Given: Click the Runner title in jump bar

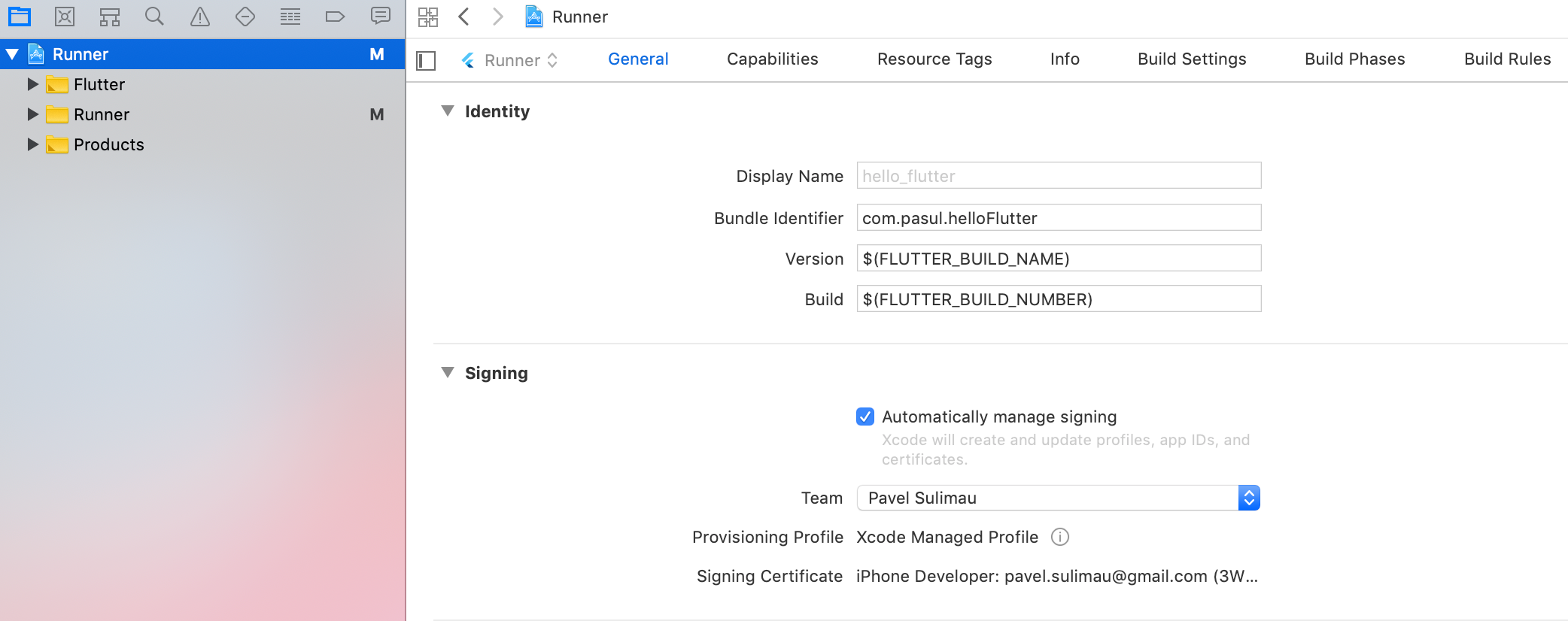Looking at the screenshot, I should (x=579, y=17).
